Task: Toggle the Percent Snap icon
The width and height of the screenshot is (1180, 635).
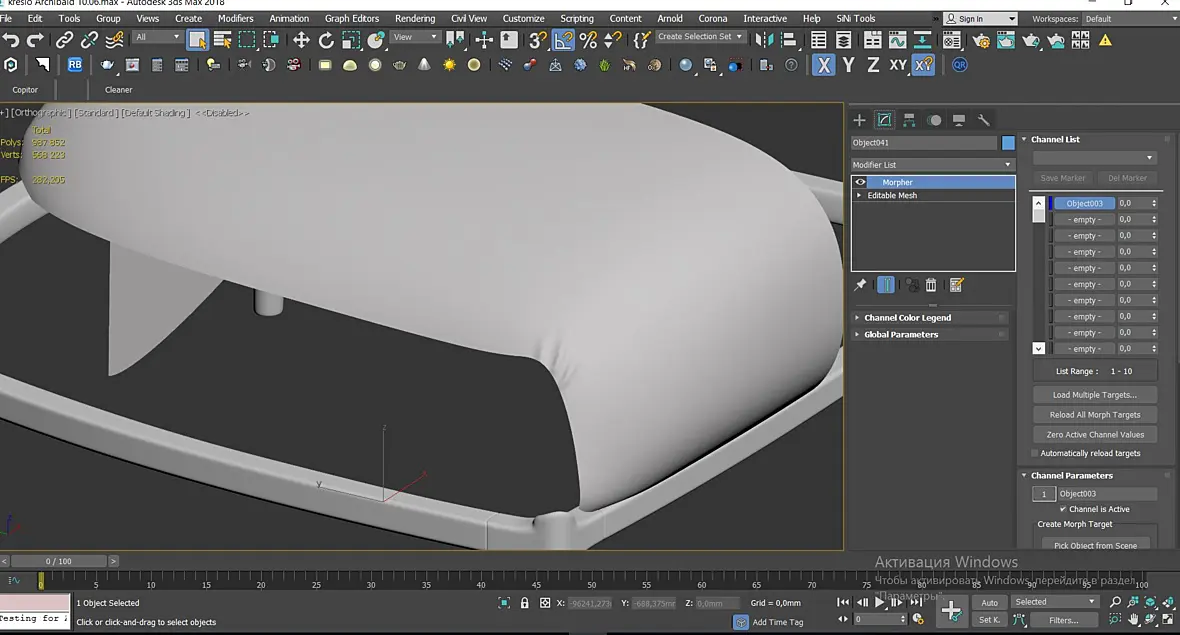Action: coord(588,40)
